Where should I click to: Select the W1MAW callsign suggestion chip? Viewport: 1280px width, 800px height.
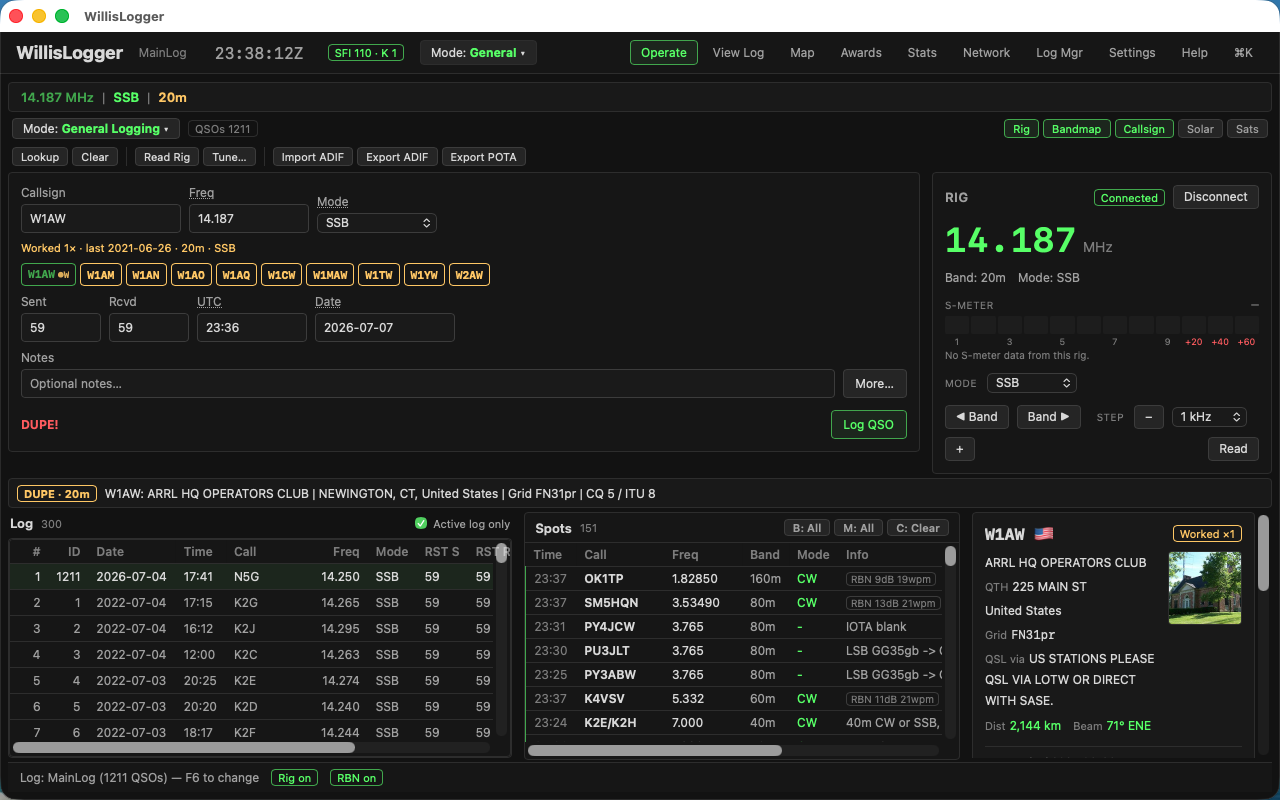[x=329, y=275]
